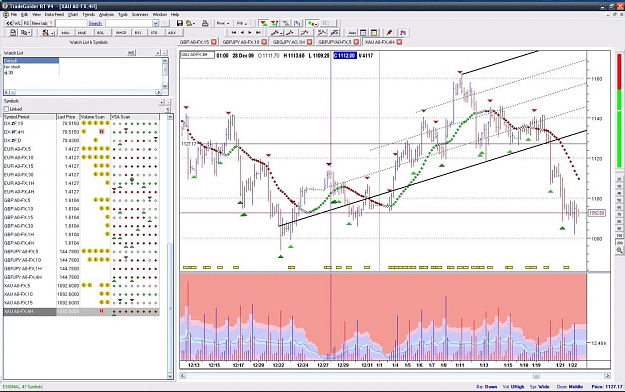
Task: Open the File menu
Action: click(14, 14)
